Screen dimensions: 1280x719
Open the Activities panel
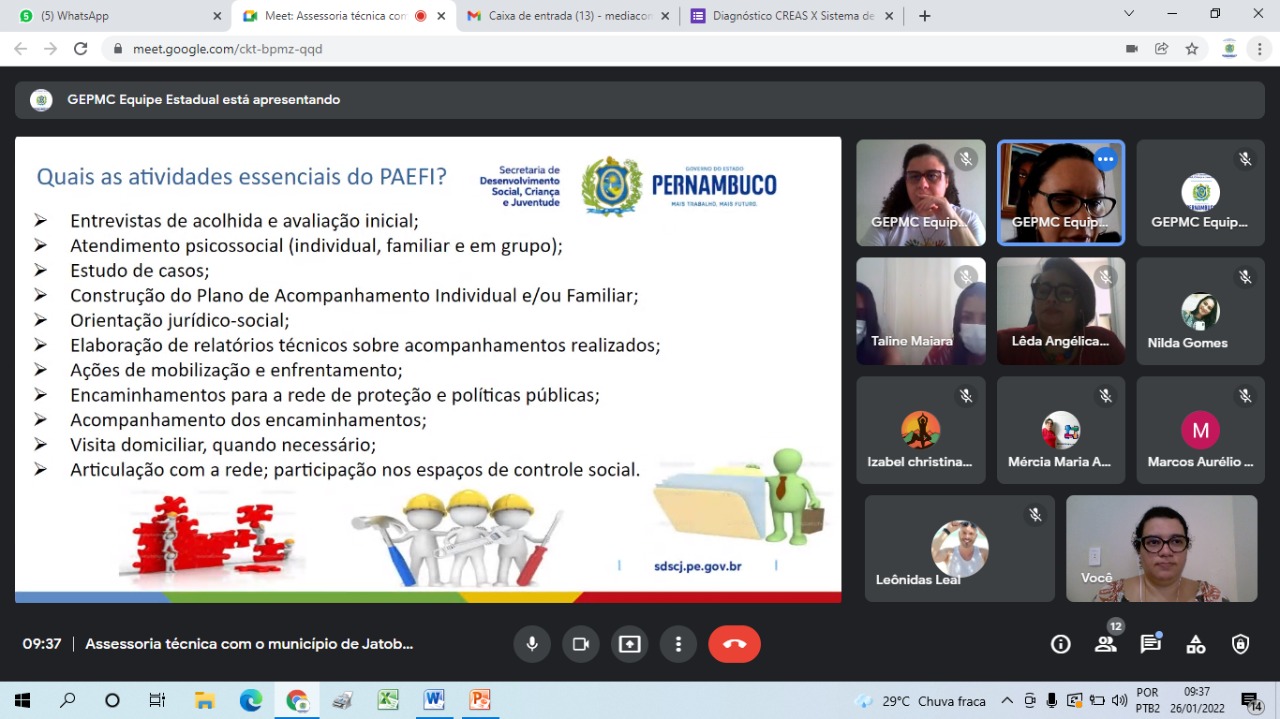click(1196, 645)
